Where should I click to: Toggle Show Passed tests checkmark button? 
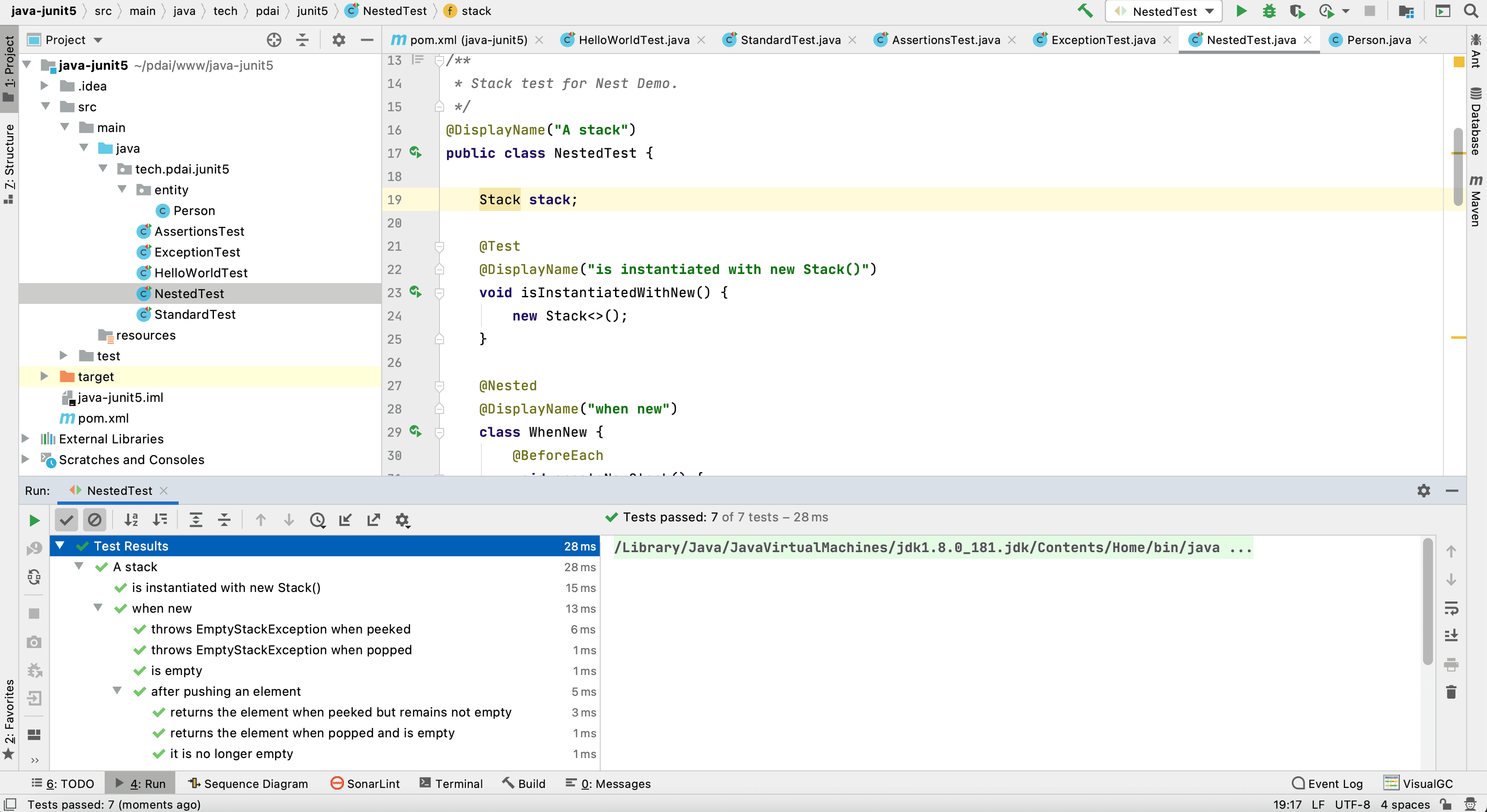pyautogui.click(x=66, y=520)
